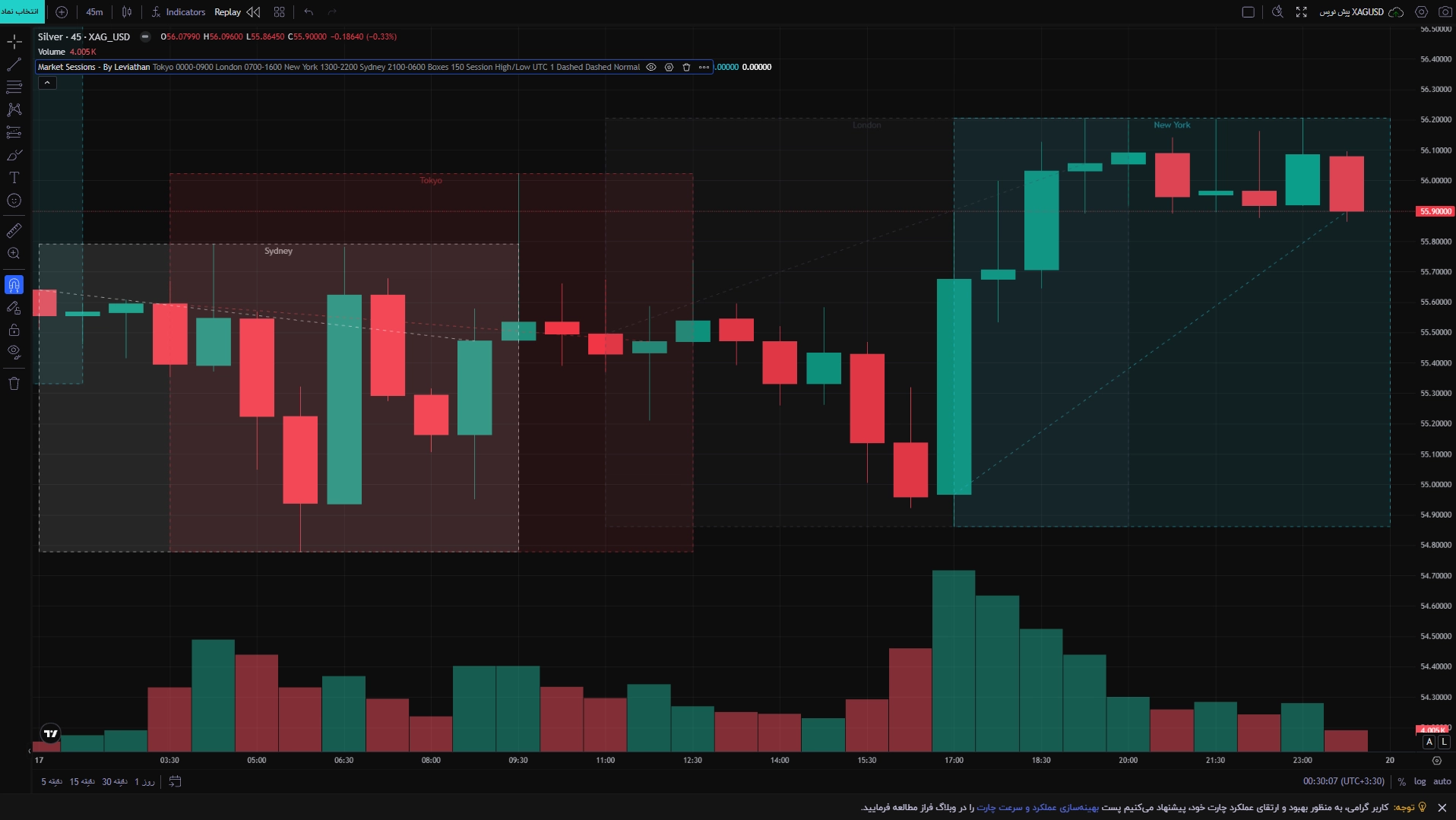Toggle lock all drawings

(x=14, y=330)
